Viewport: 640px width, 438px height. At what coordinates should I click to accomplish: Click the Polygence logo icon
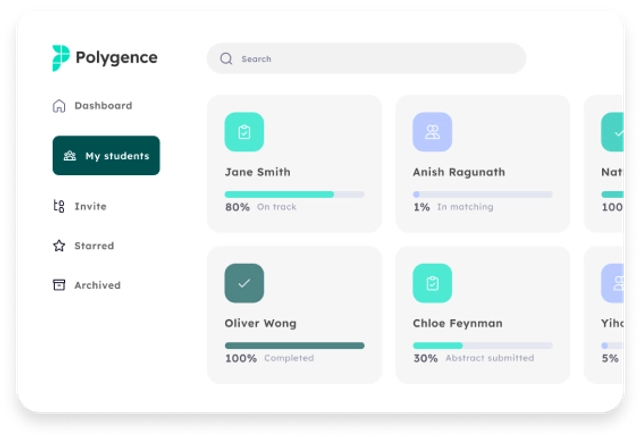pos(61,58)
